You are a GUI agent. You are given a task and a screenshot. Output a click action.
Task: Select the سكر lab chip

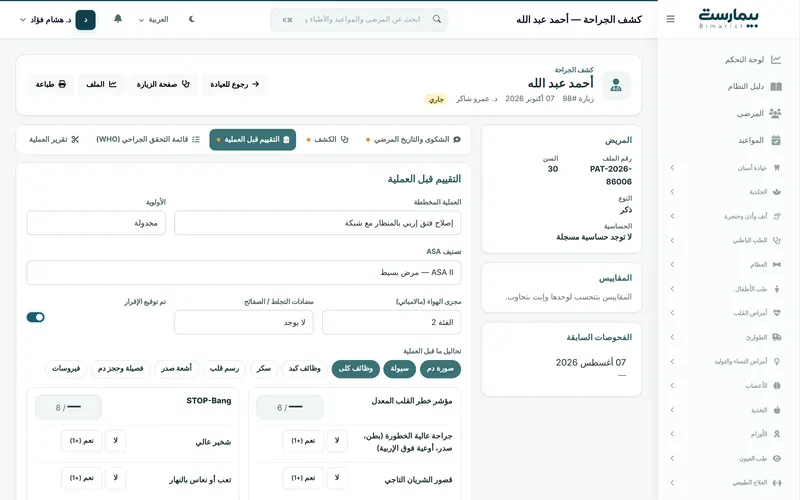point(264,369)
